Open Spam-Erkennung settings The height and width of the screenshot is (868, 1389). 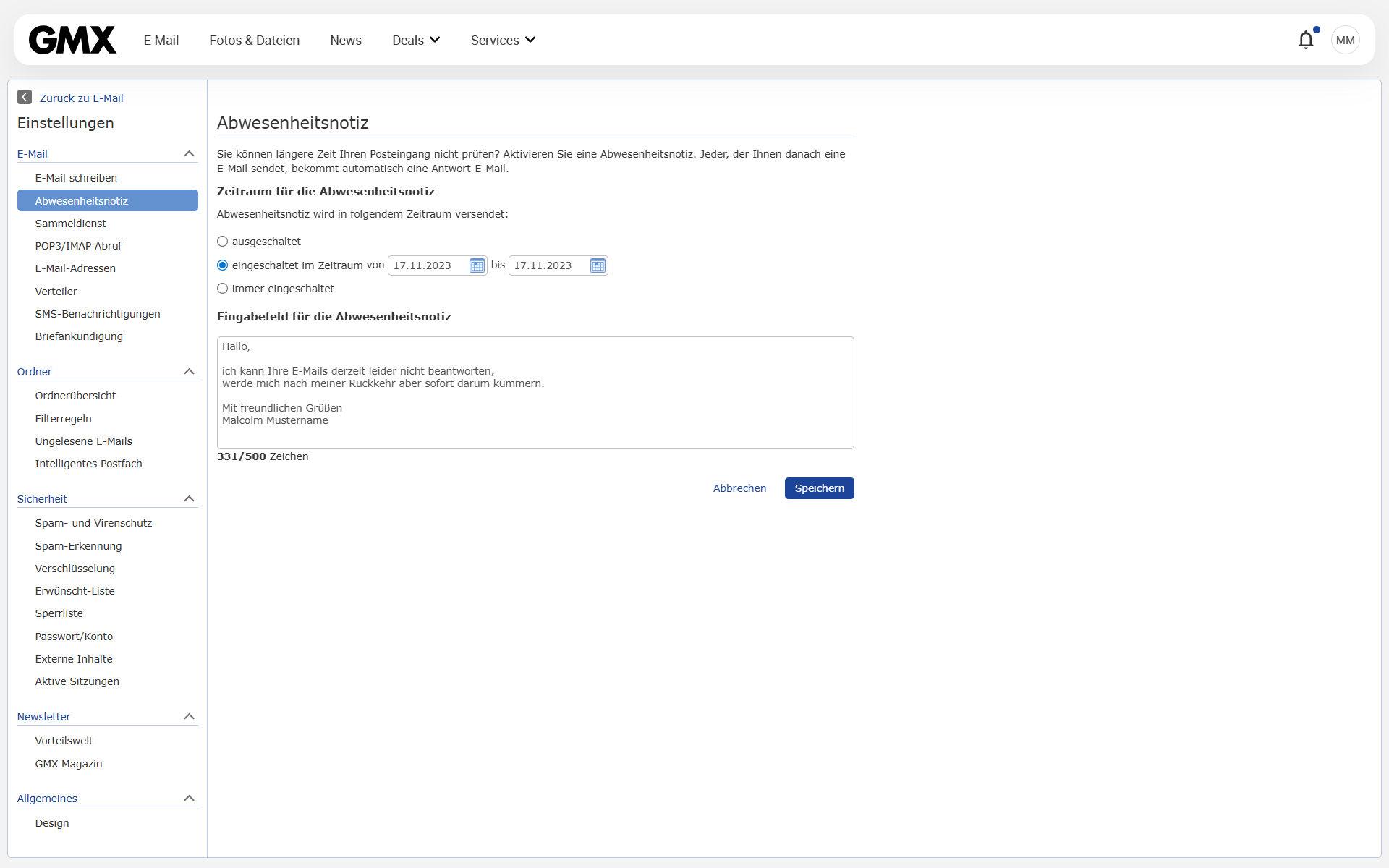[x=79, y=546]
